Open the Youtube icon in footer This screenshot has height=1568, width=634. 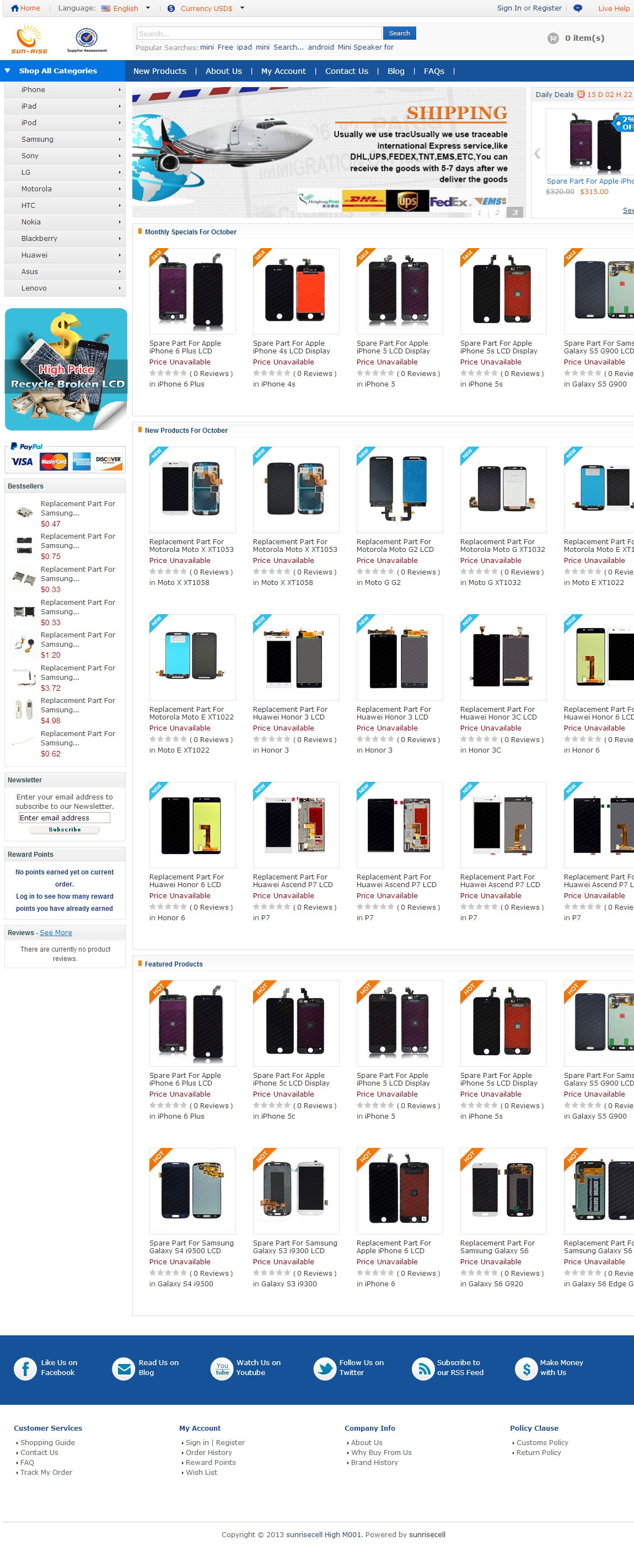pyautogui.click(x=222, y=1369)
